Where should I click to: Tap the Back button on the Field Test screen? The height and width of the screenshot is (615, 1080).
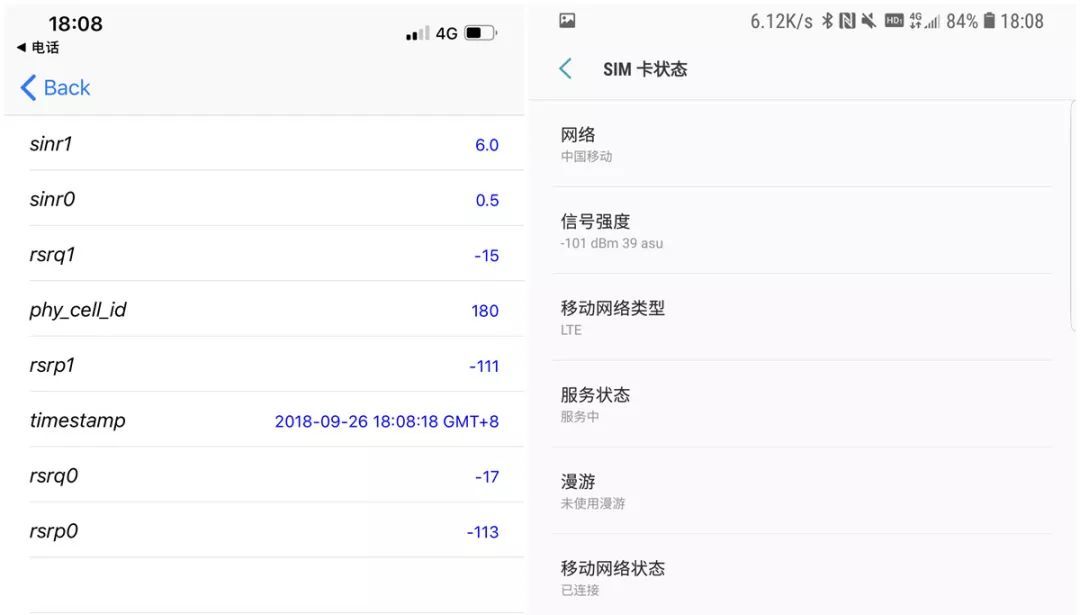coord(55,88)
